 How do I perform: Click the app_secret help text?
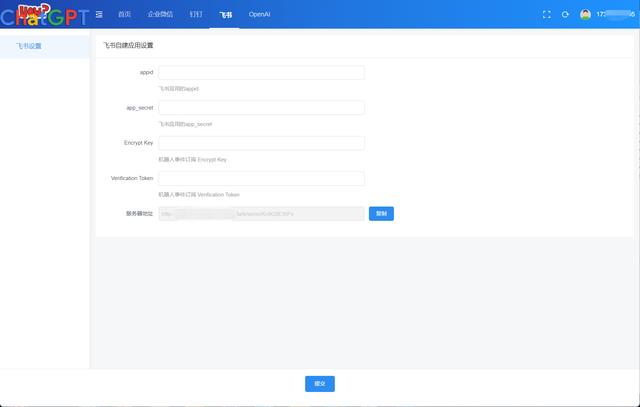(x=185, y=124)
